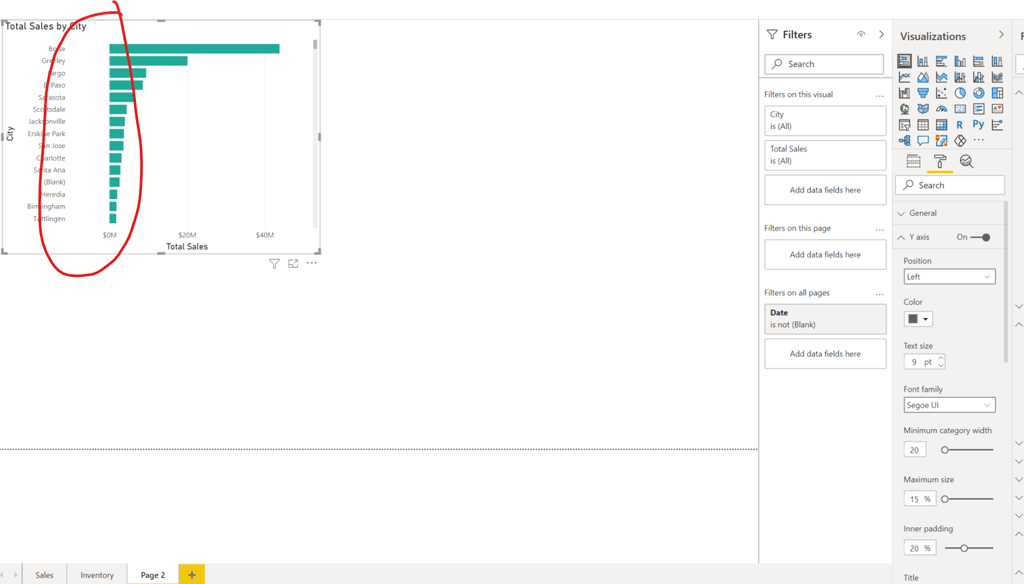Choose the slicer visualization icon
1024x584 pixels.
click(904, 124)
